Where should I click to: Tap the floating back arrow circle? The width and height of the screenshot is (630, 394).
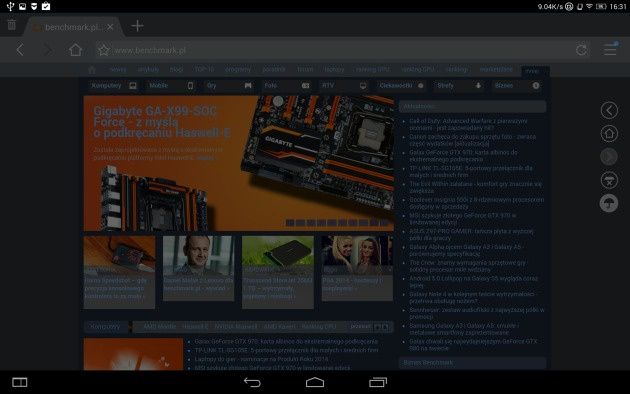pyautogui.click(x=609, y=110)
